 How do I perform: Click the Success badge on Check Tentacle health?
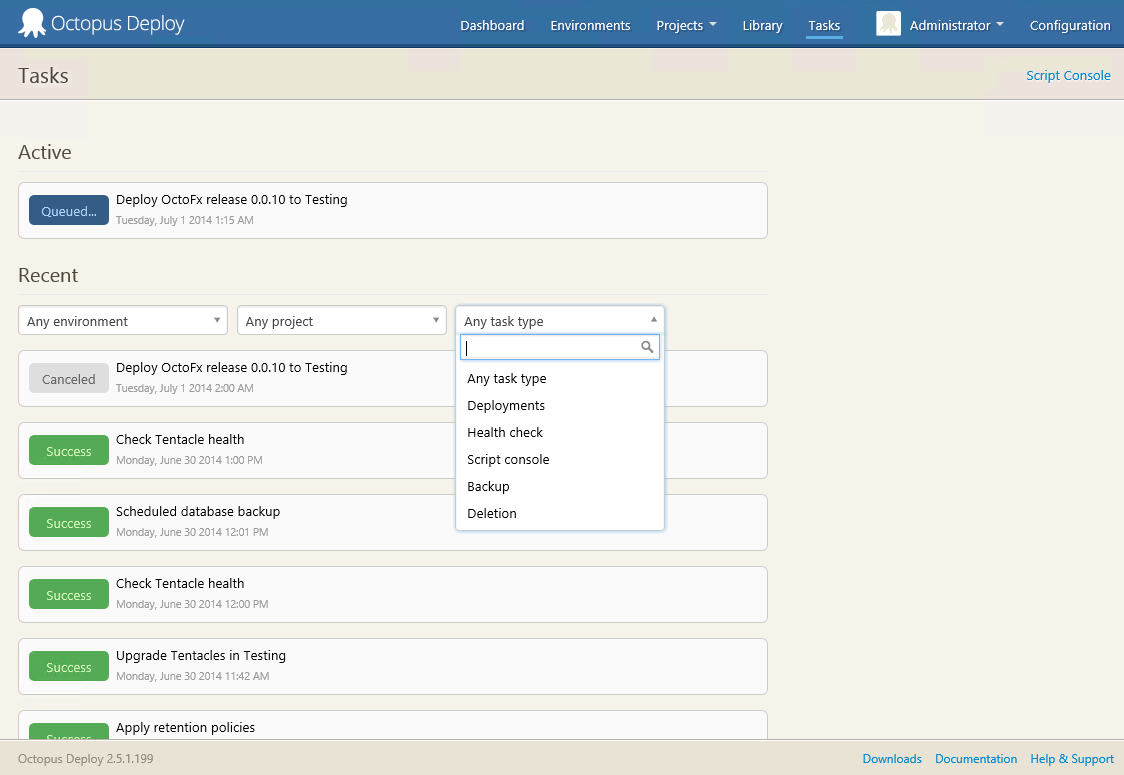[68, 450]
